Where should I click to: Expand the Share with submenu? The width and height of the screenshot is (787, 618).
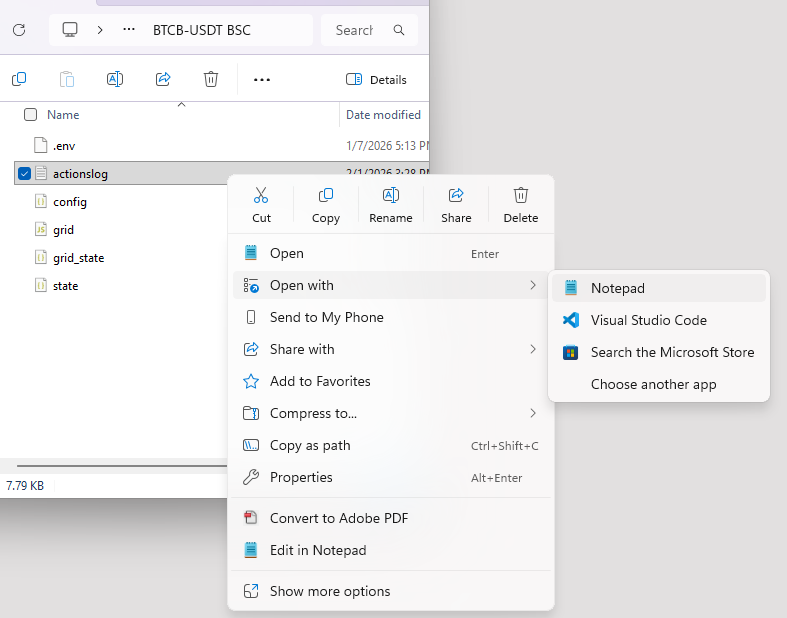pyautogui.click(x=390, y=349)
